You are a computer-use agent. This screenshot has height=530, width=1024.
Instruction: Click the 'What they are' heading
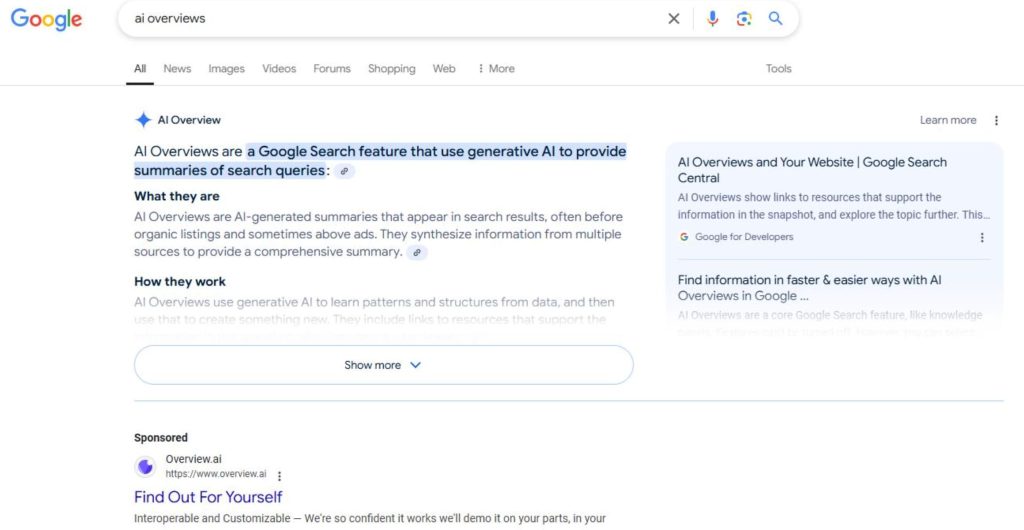click(x=176, y=196)
